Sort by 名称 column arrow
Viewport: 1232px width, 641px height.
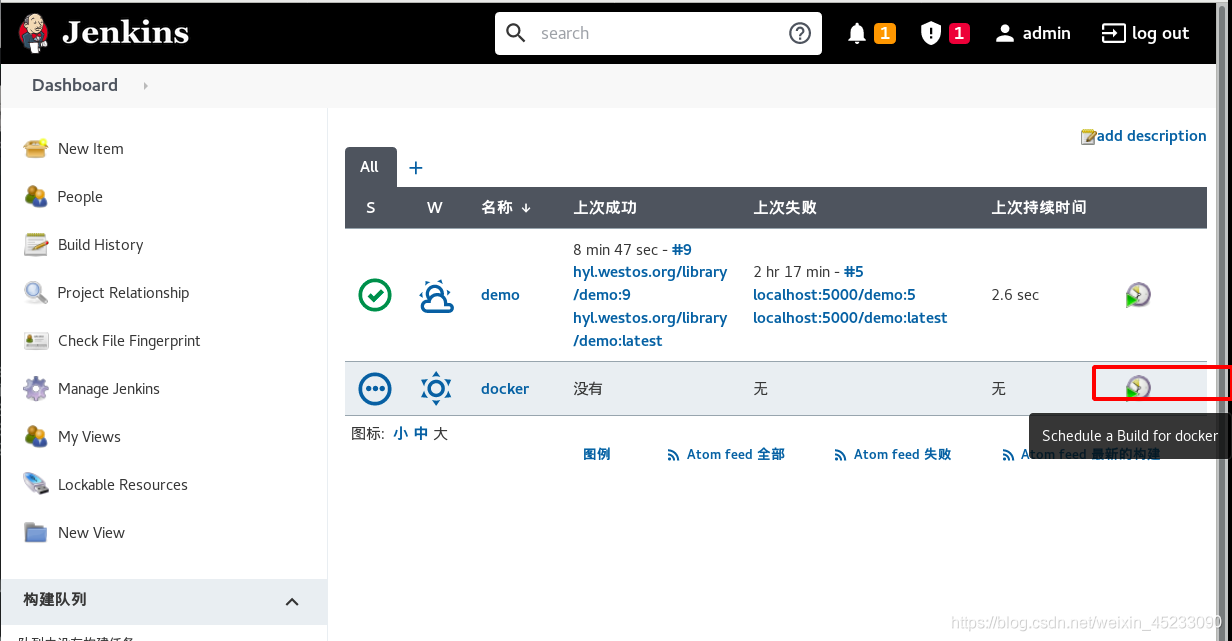526,208
